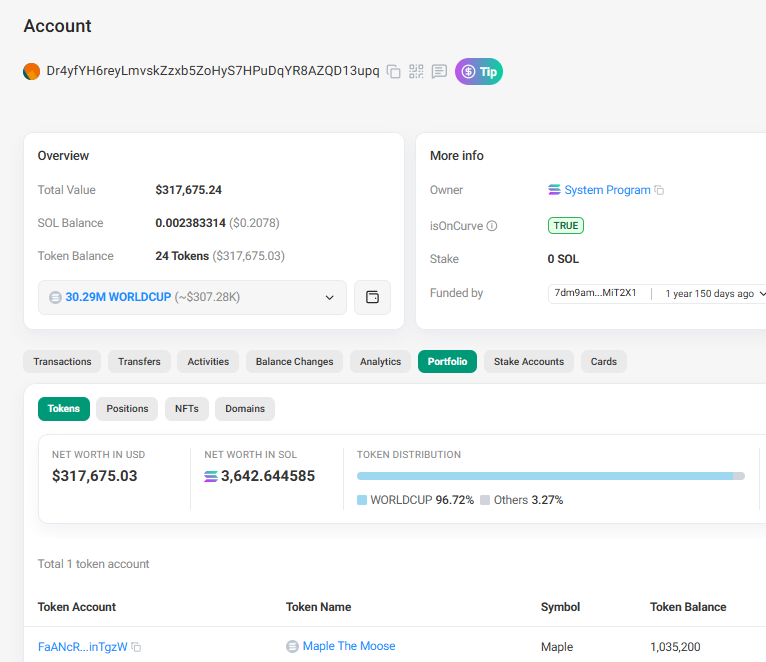The width and height of the screenshot is (766, 662).
Task: Click the account avatar icon
Action: pyautogui.click(x=31, y=71)
